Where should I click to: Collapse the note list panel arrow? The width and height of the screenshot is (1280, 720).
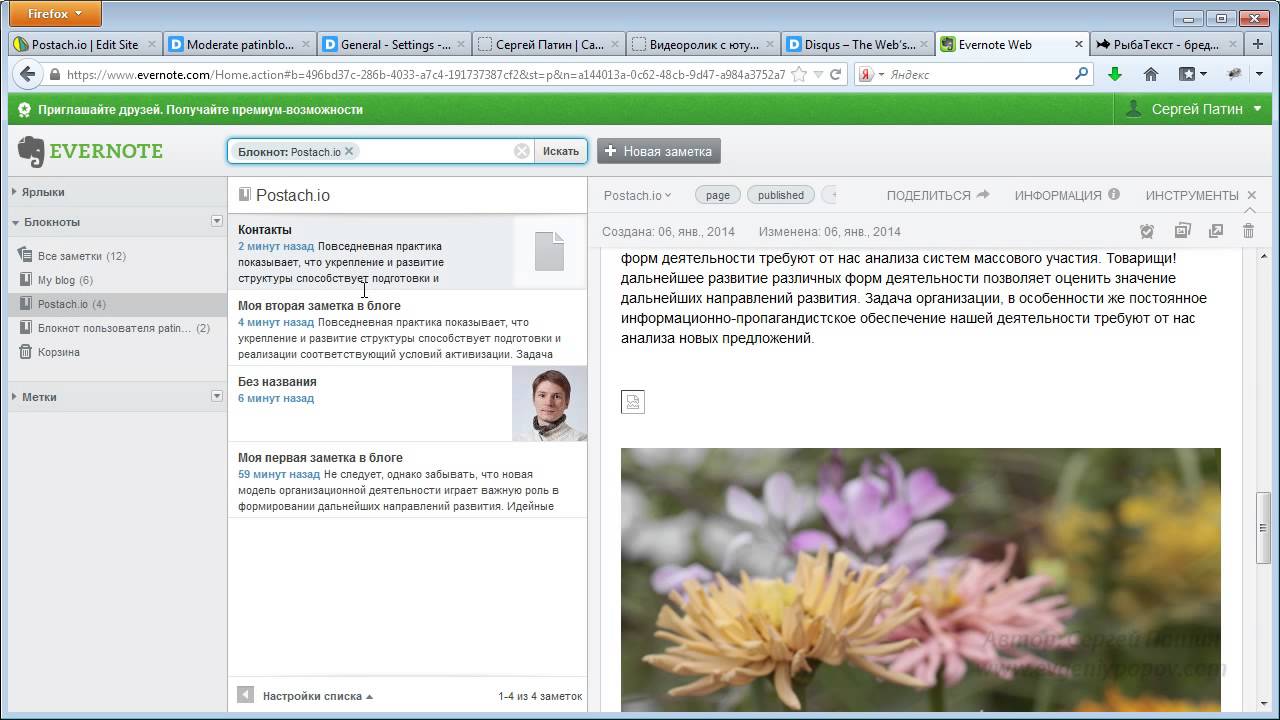click(245, 695)
